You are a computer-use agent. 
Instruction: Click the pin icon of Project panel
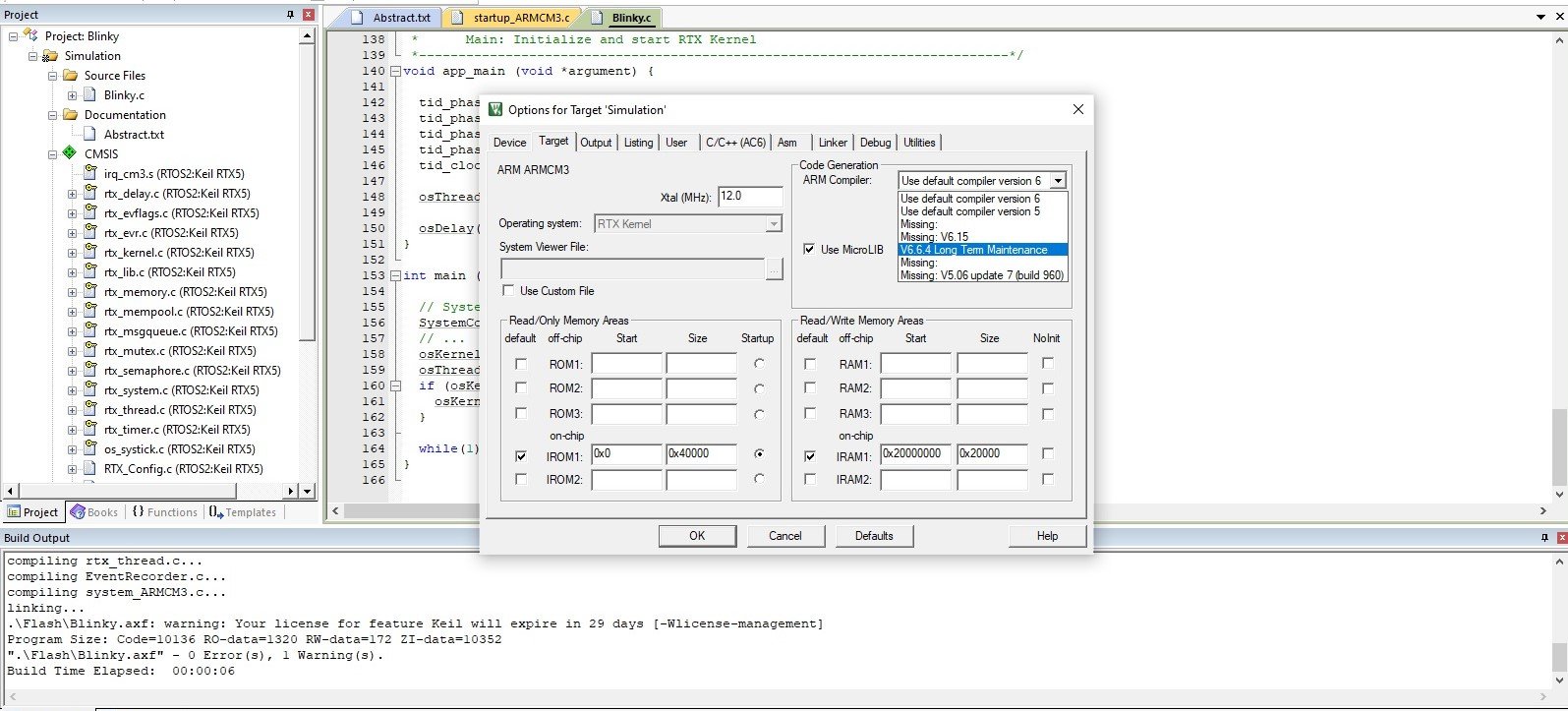tap(290, 15)
